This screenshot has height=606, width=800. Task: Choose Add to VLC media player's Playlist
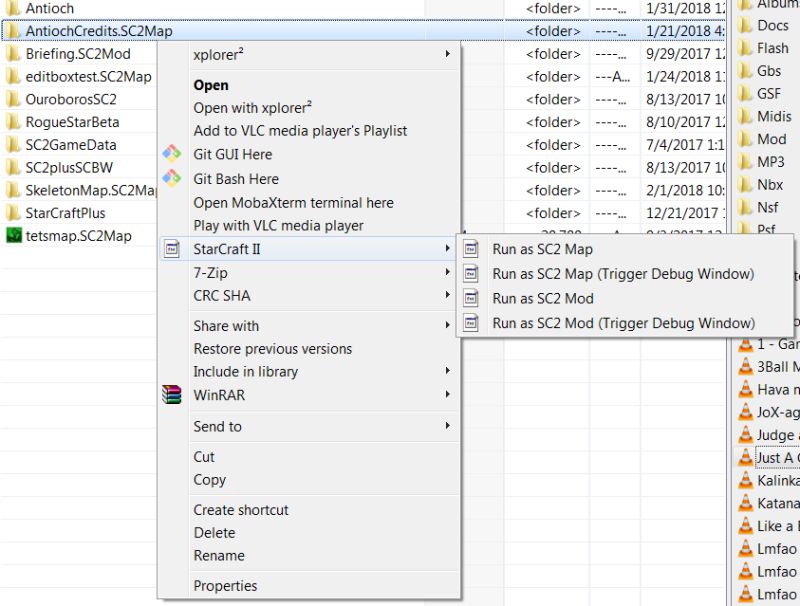tap(300, 131)
